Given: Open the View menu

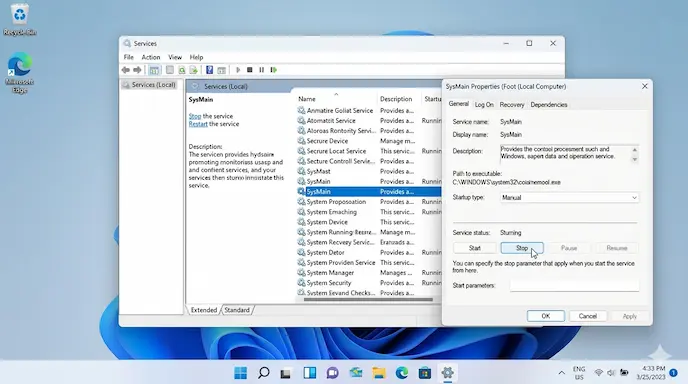Looking at the screenshot, I should click(x=175, y=57).
